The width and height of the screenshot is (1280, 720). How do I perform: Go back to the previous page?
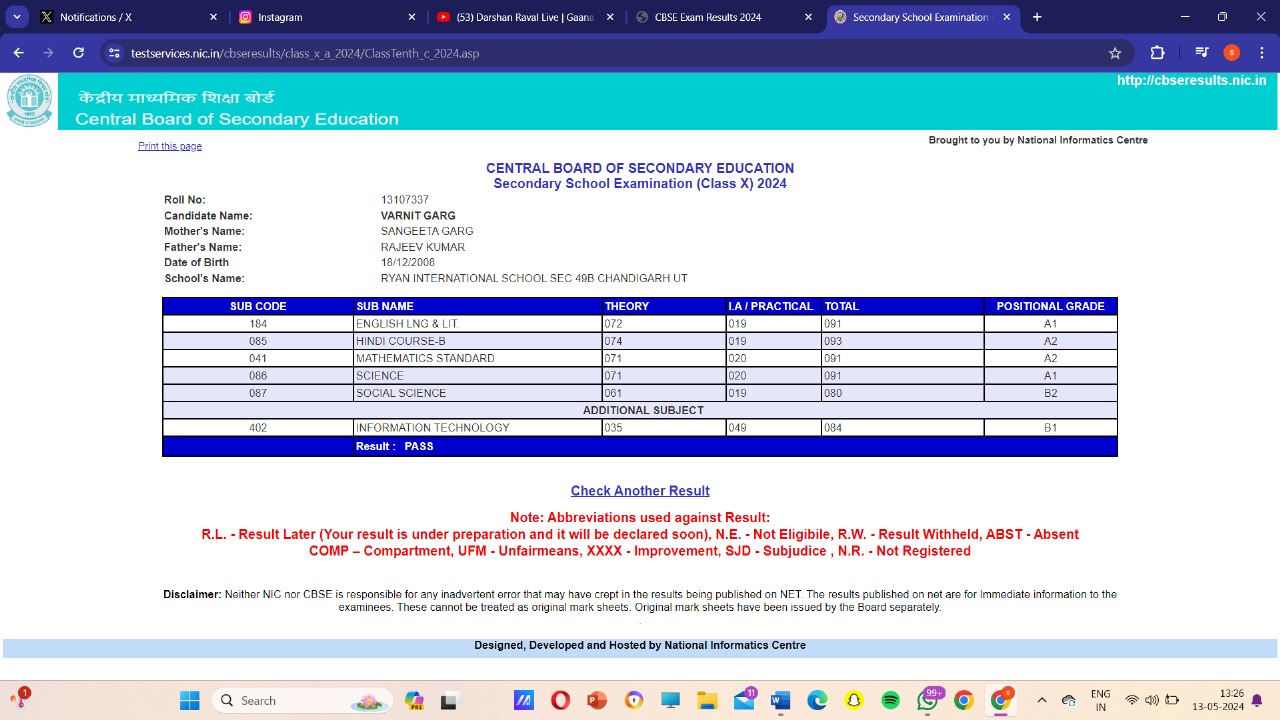click(18, 53)
